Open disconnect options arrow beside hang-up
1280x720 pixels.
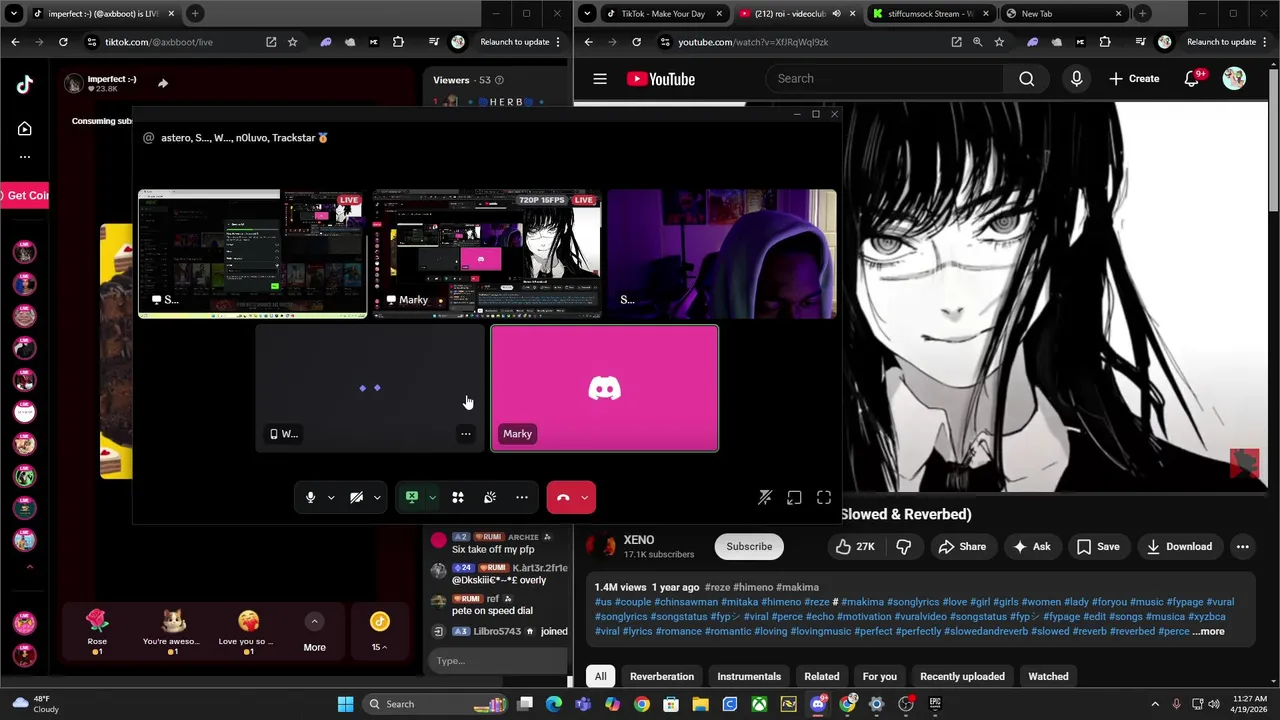[584, 497]
